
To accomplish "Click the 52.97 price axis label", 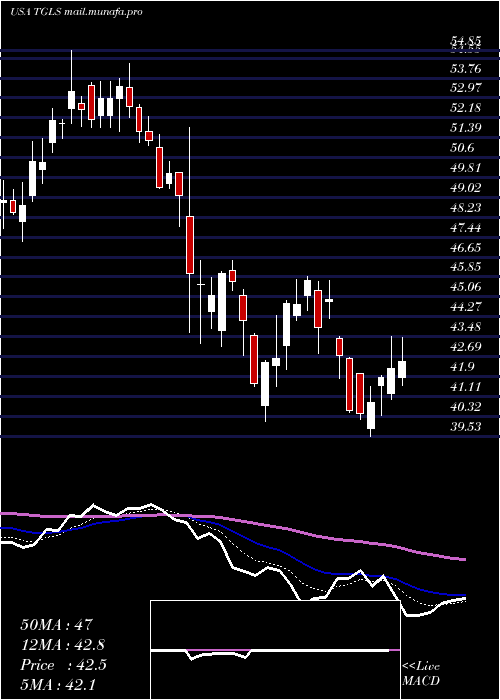I will click(466, 88).
